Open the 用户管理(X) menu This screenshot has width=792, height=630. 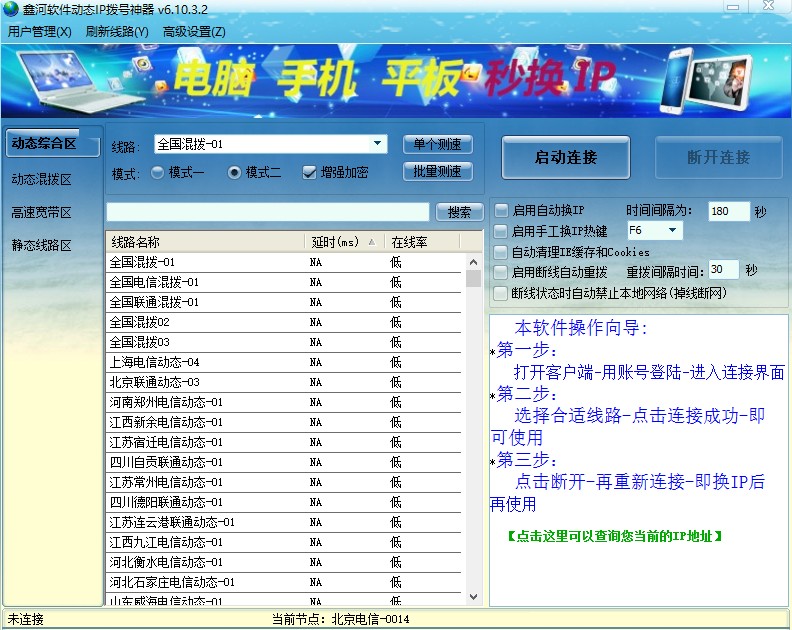click(x=39, y=32)
